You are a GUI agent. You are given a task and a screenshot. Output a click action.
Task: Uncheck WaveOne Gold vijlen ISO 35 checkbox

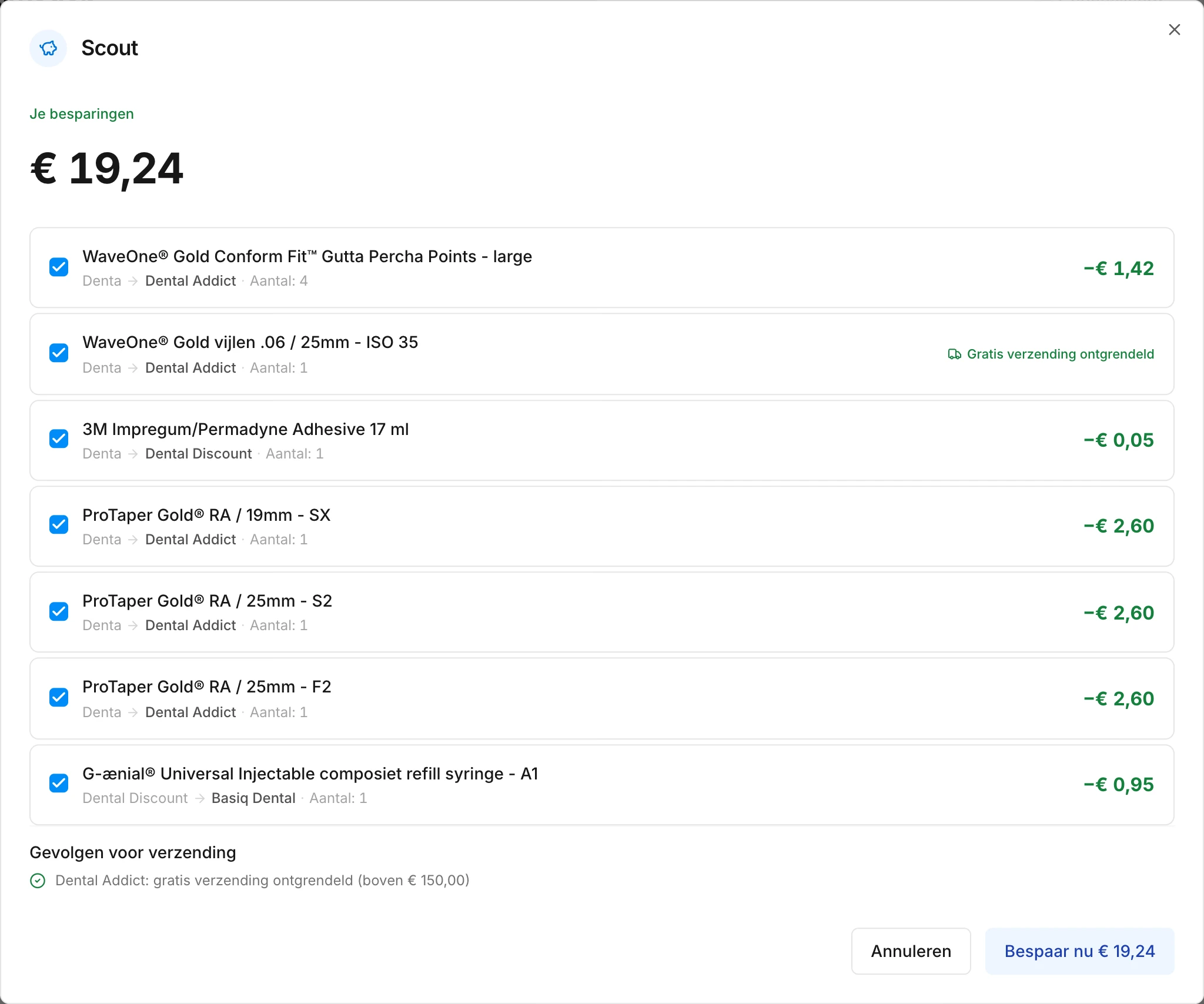[x=59, y=353]
